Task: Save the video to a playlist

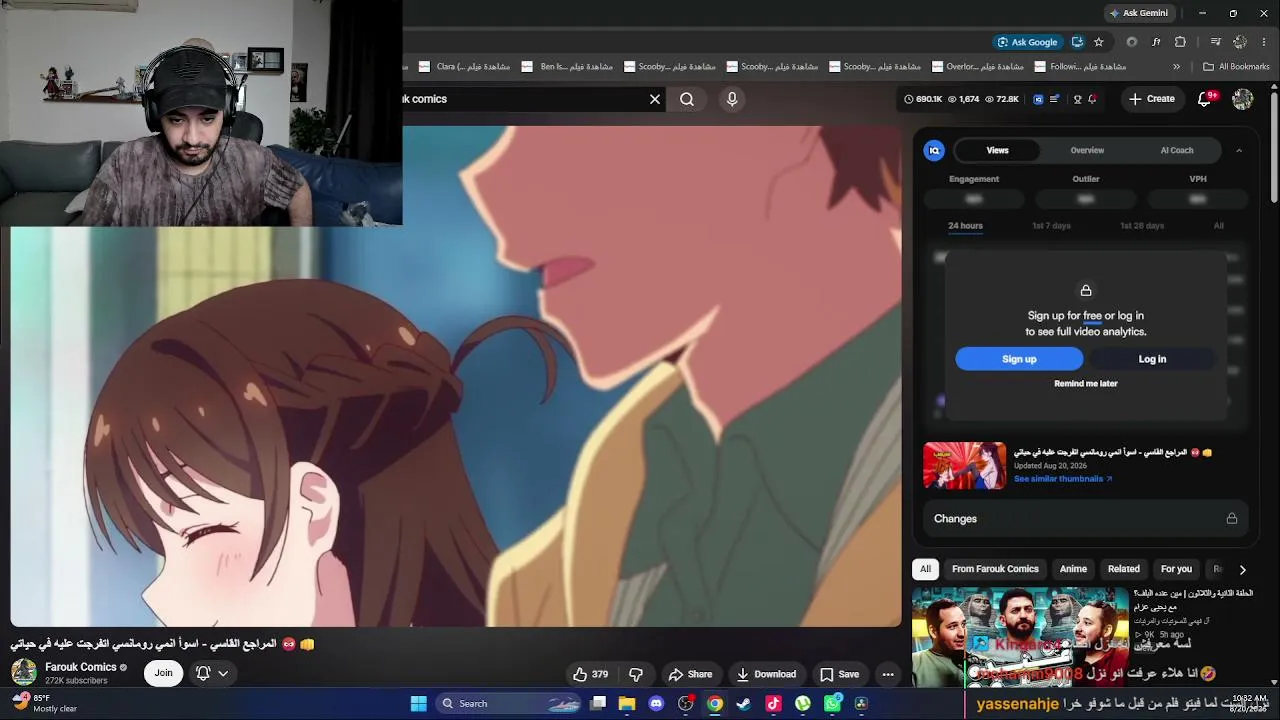Action: (839, 674)
